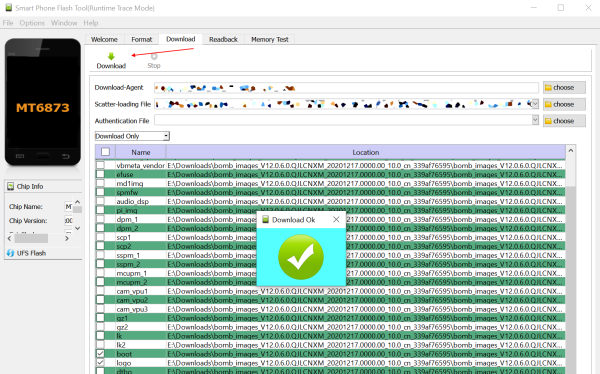Select the mcupm_1 row name
The width and height of the screenshot is (600, 374).
point(132,273)
